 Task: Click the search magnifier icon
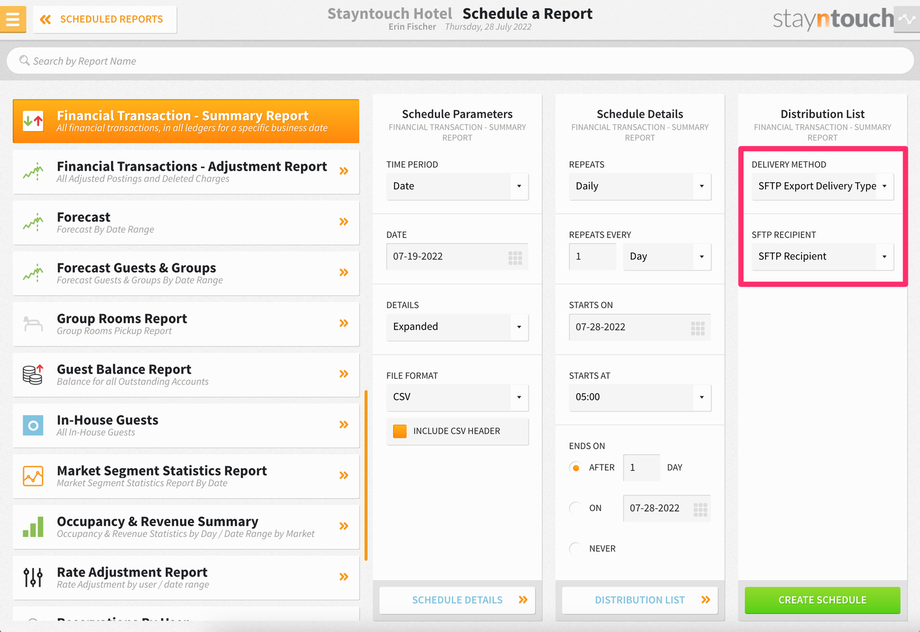coord(24,60)
